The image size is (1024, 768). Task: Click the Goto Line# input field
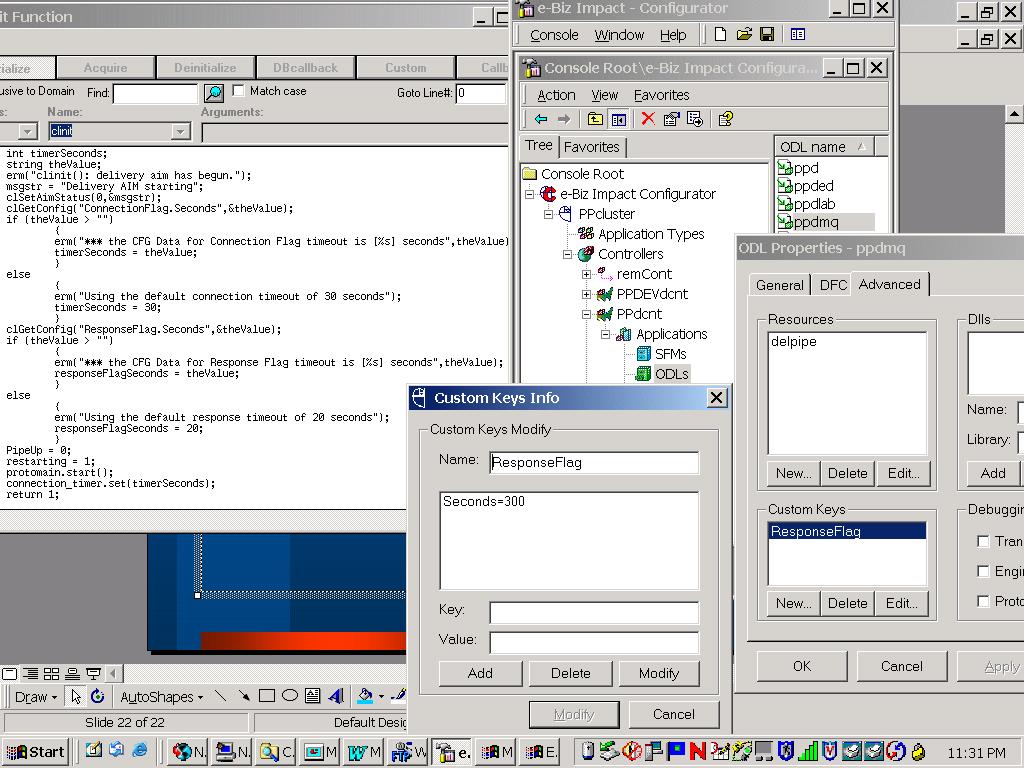pyautogui.click(x=480, y=93)
